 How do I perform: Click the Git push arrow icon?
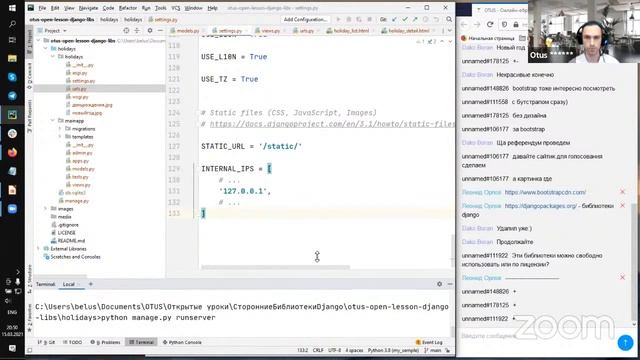[x=415, y=19]
